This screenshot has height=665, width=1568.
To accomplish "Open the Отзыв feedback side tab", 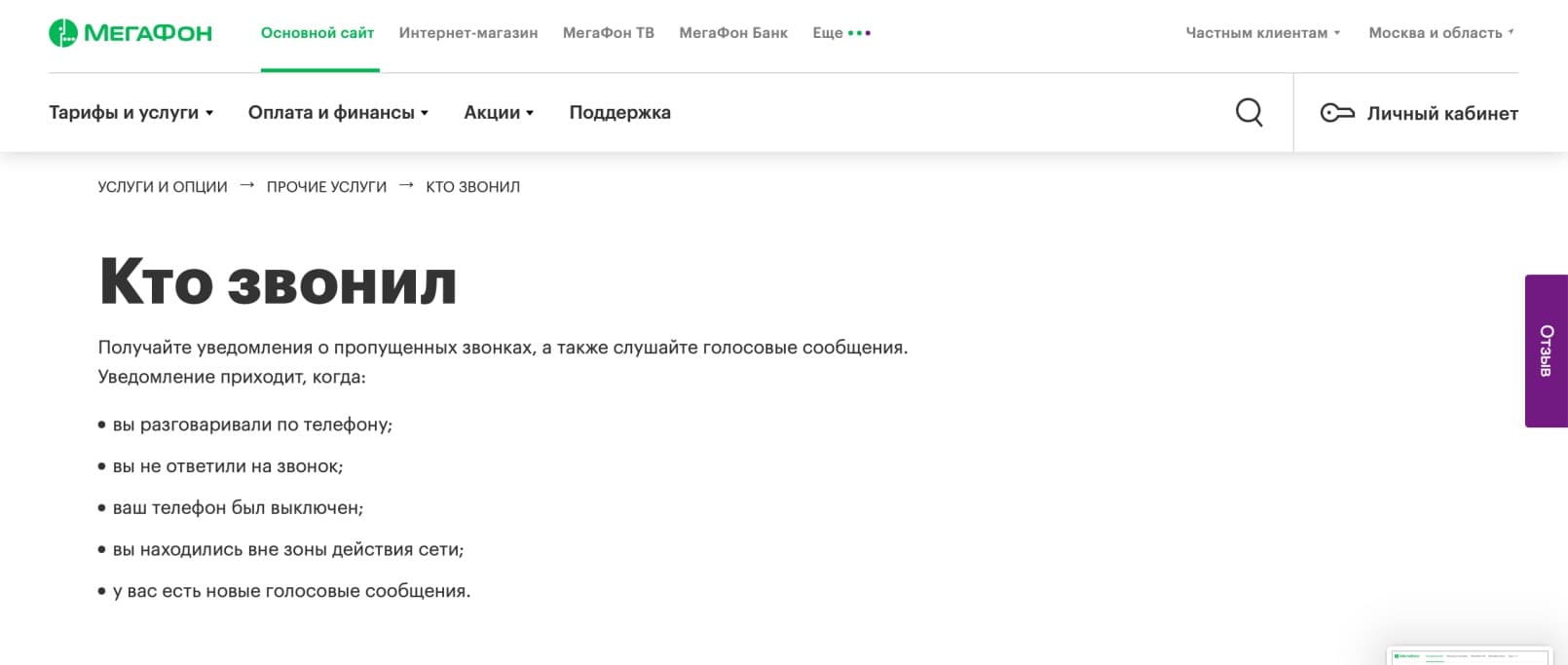I will click(1546, 351).
